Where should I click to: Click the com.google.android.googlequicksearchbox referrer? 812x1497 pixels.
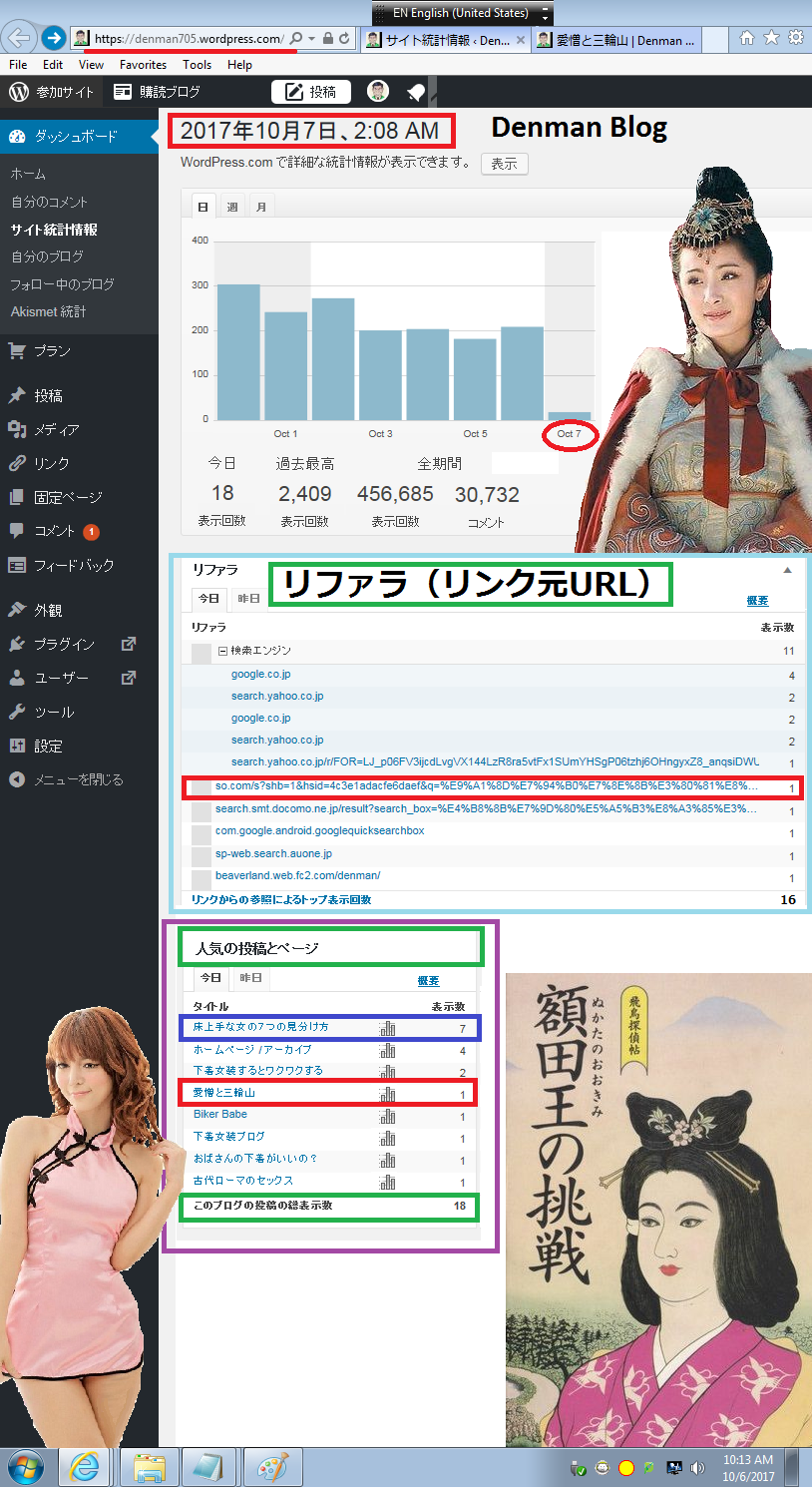tap(320, 831)
